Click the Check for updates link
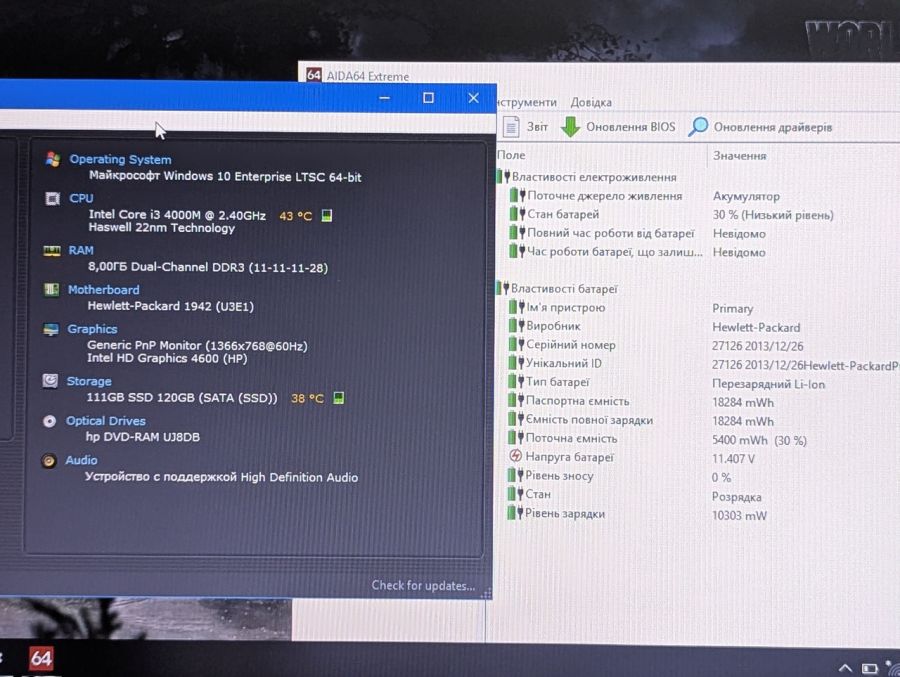 [x=423, y=585]
